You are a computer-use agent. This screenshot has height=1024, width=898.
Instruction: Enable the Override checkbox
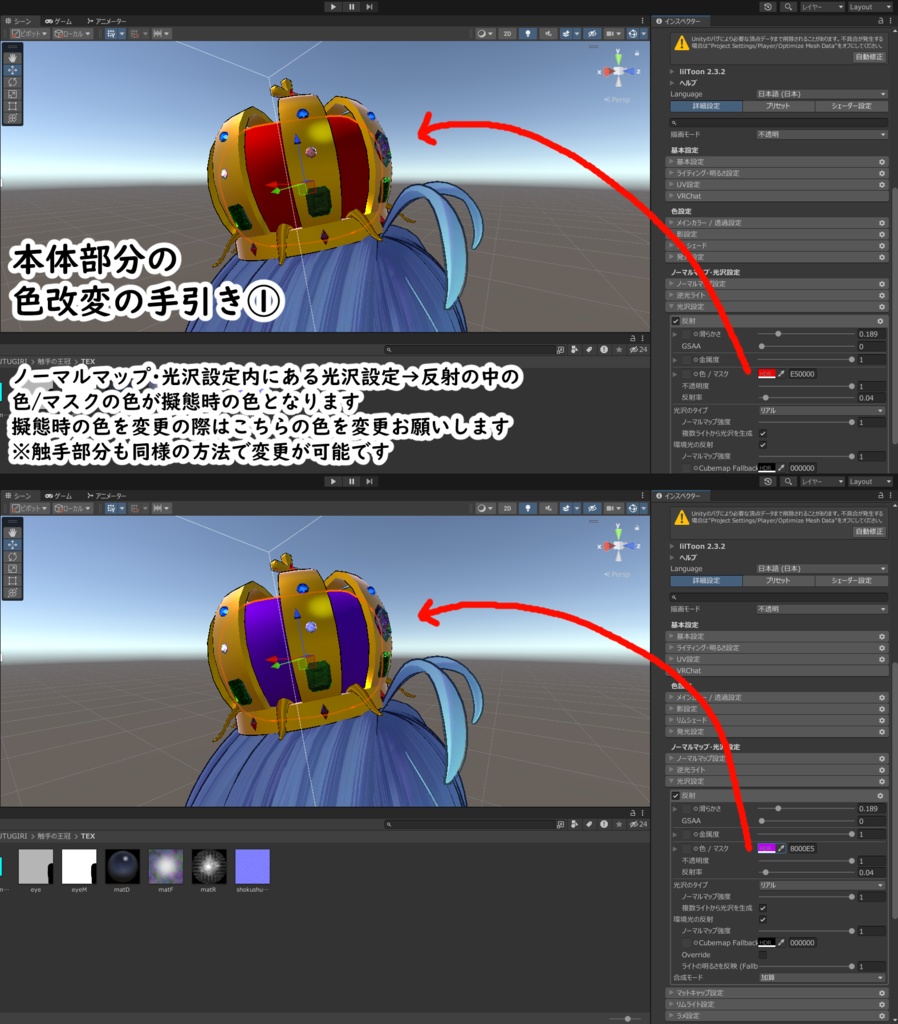pos(763,955)
